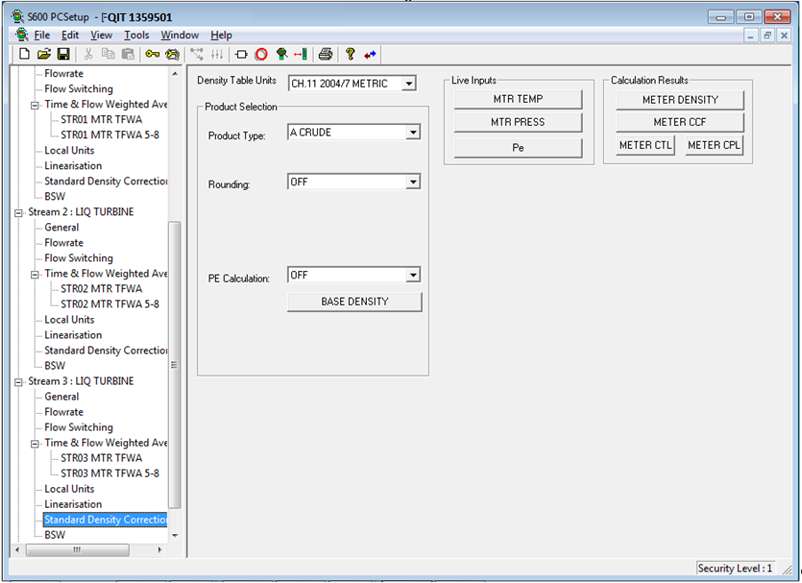Open the Help menu
This screenshot has height=583, width=802.
tap(221, 35)
